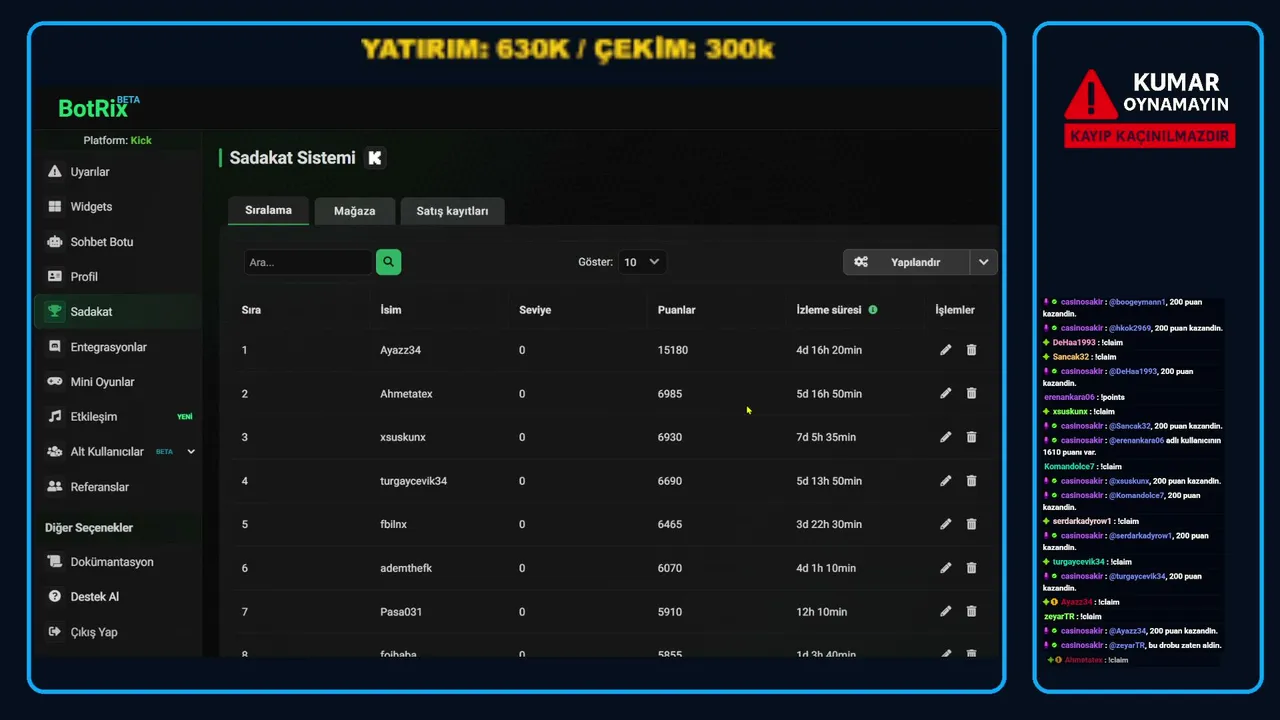Delete the Pasa031 row
This screenshot has height=720, width=1280.
[971, 611]
